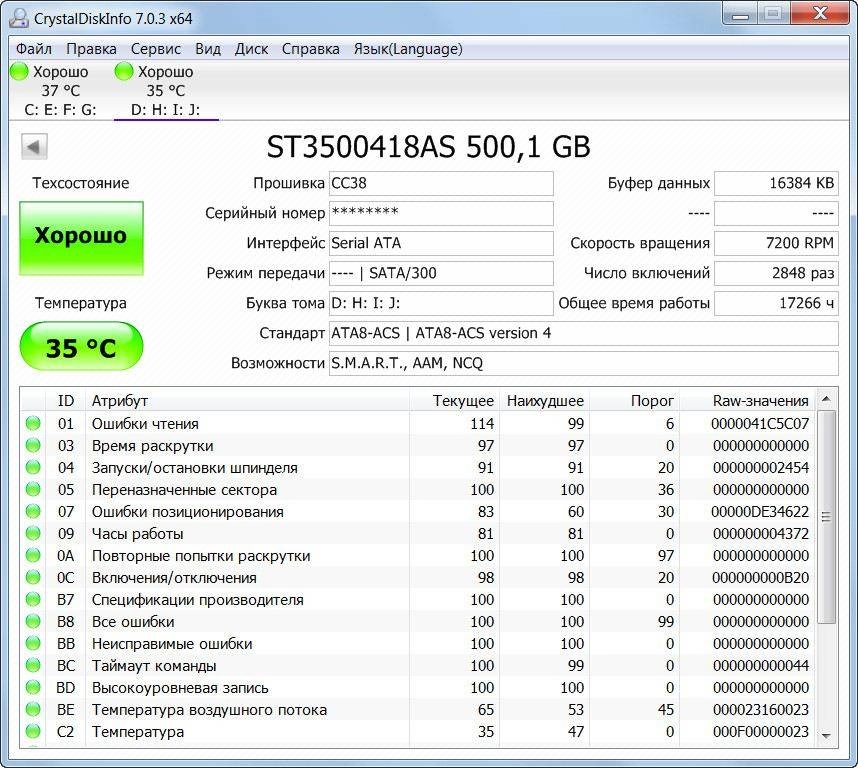This screenshot has height=768, width=858.
Task: Click the Текущее column header
Action: point(454,400)
